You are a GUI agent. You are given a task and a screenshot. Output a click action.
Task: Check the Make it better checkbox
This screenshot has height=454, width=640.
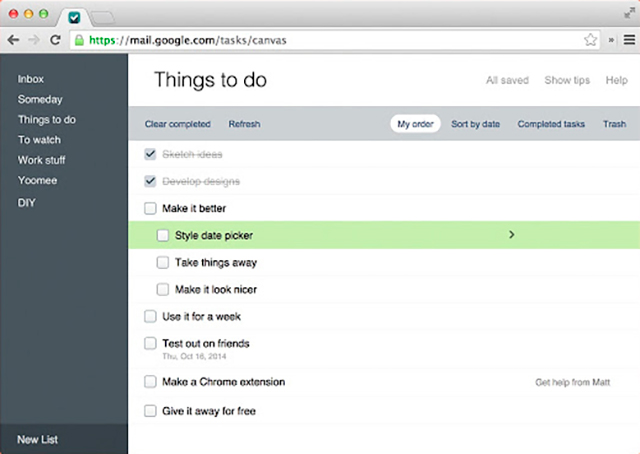pyautogui.click(x=150, y=208)
